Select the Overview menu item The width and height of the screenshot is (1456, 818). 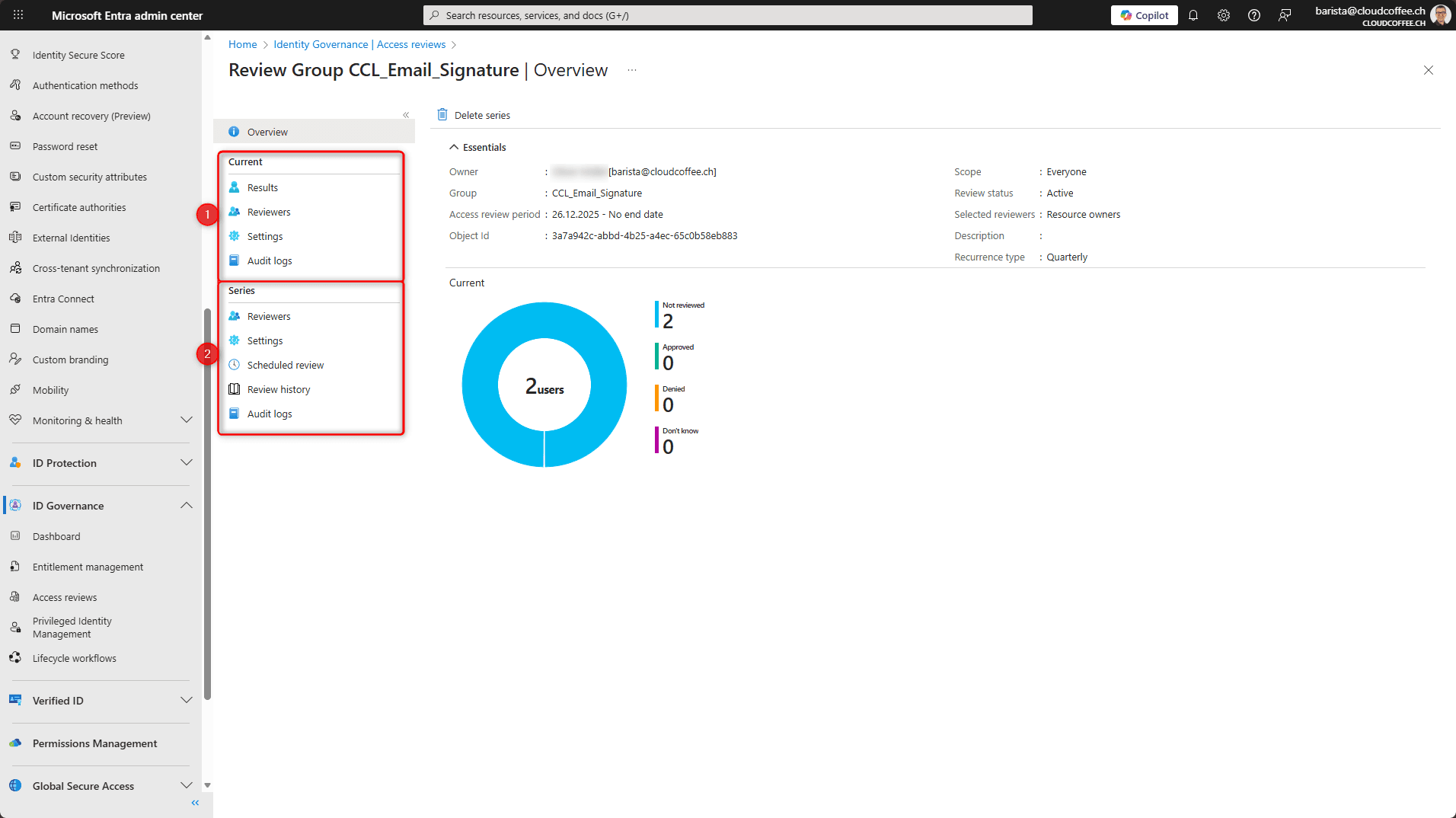coord(267,132)
